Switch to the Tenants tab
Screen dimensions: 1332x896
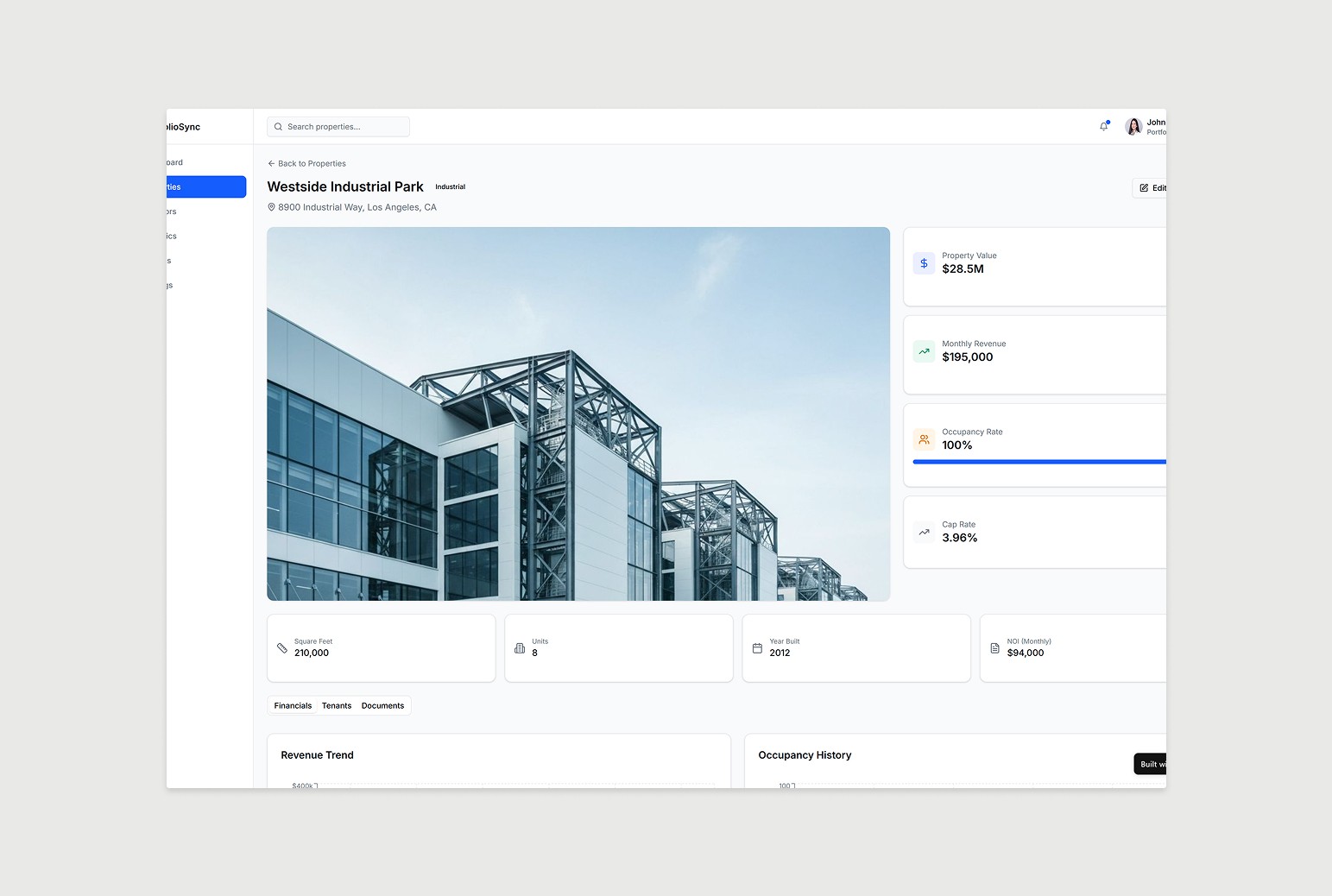coord(337,705)
